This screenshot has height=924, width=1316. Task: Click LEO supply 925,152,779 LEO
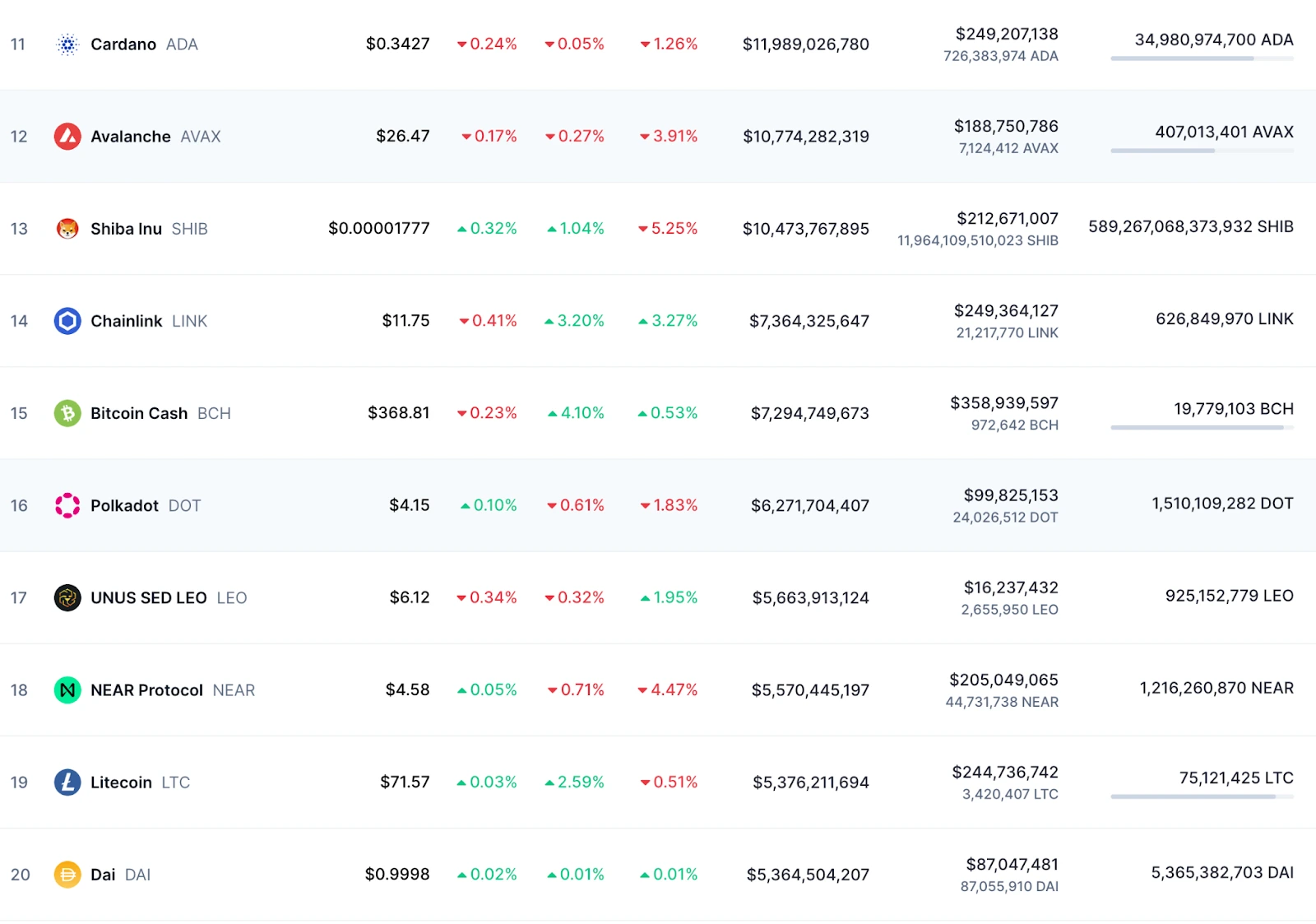[1230, 595]
